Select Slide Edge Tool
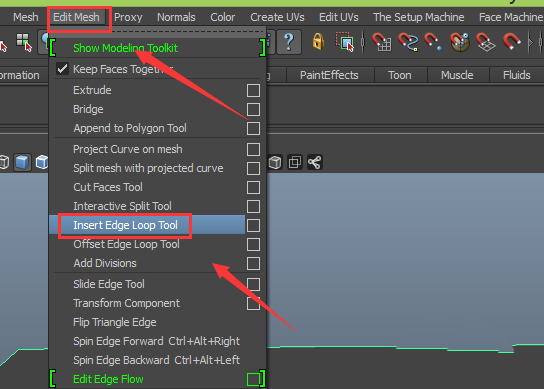This screenshot has width=544, height=389. [x=109, y=284]
